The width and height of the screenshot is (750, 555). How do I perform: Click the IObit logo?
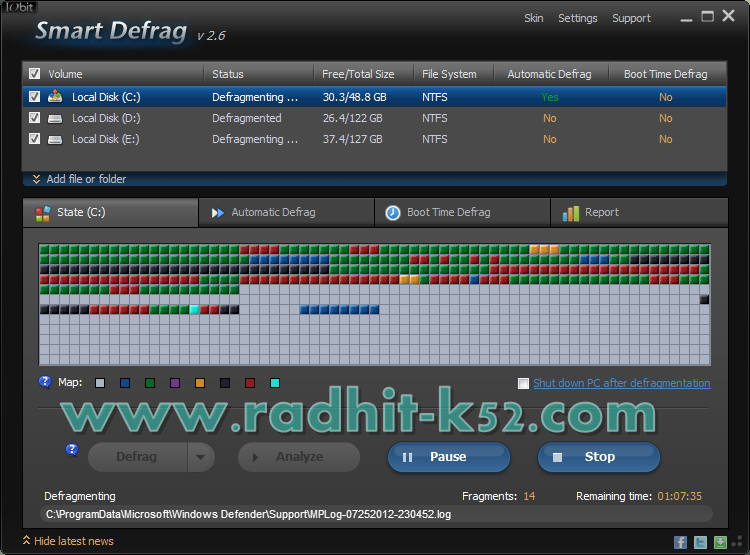tap(19, 7)
